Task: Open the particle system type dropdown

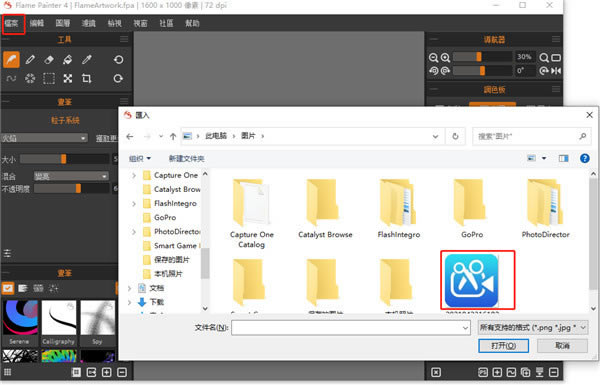Action: [x=44, y=138]
